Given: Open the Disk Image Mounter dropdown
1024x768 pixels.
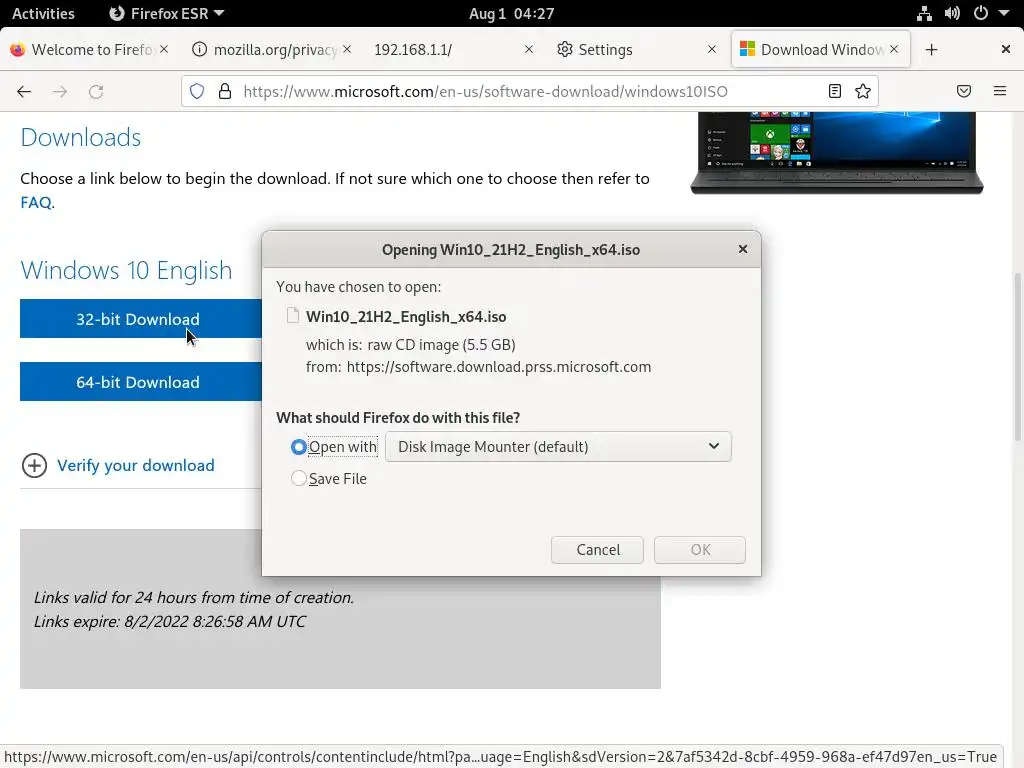Looking at the screenshot, I should pyautogui.click(x=558, y=447).
